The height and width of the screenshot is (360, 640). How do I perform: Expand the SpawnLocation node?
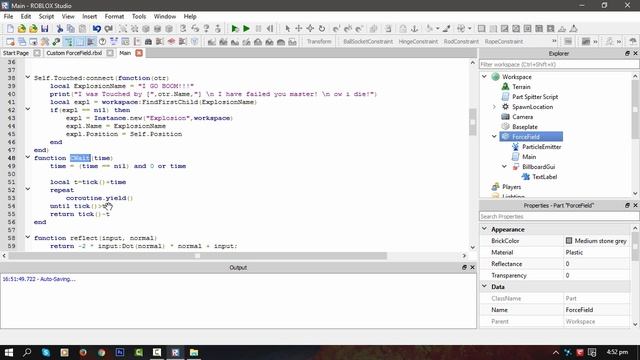tap(494, 107)
